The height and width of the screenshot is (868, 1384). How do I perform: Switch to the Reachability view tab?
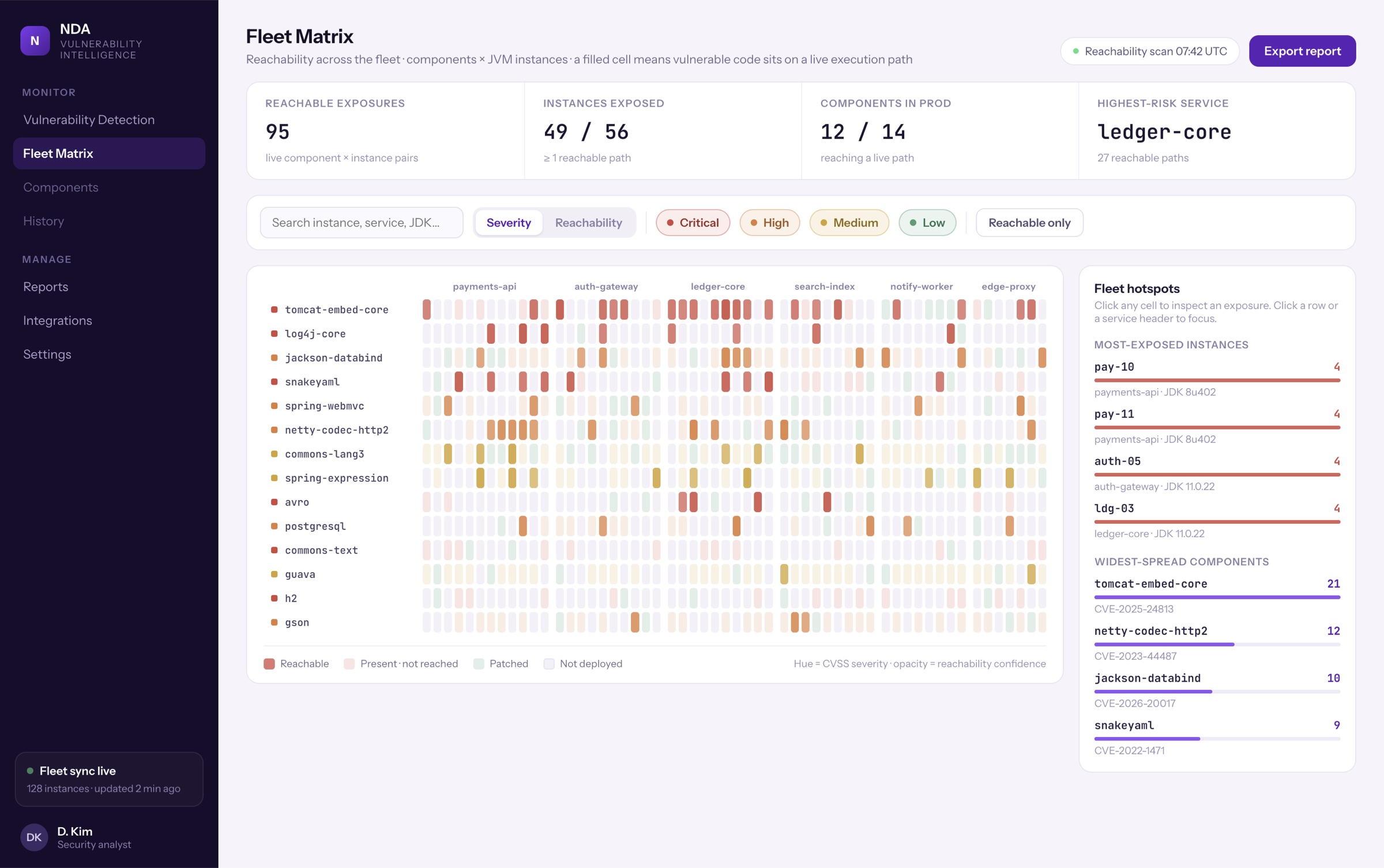pyautogui.click(x=588, y=223)
